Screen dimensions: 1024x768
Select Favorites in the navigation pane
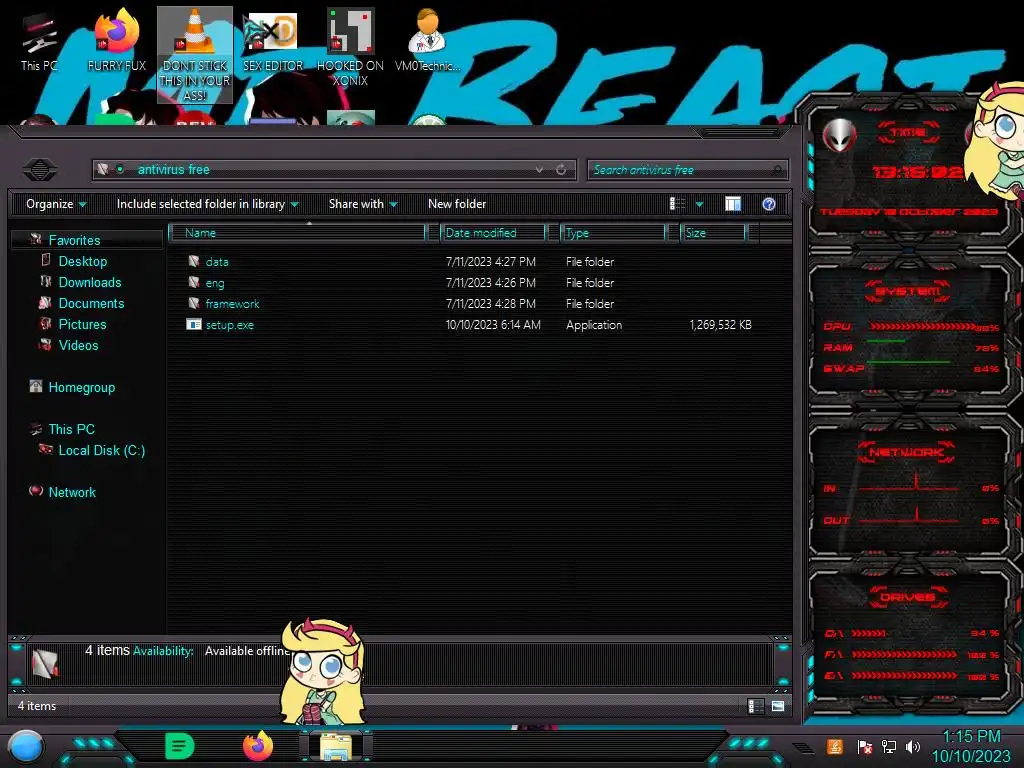[74, 240]
